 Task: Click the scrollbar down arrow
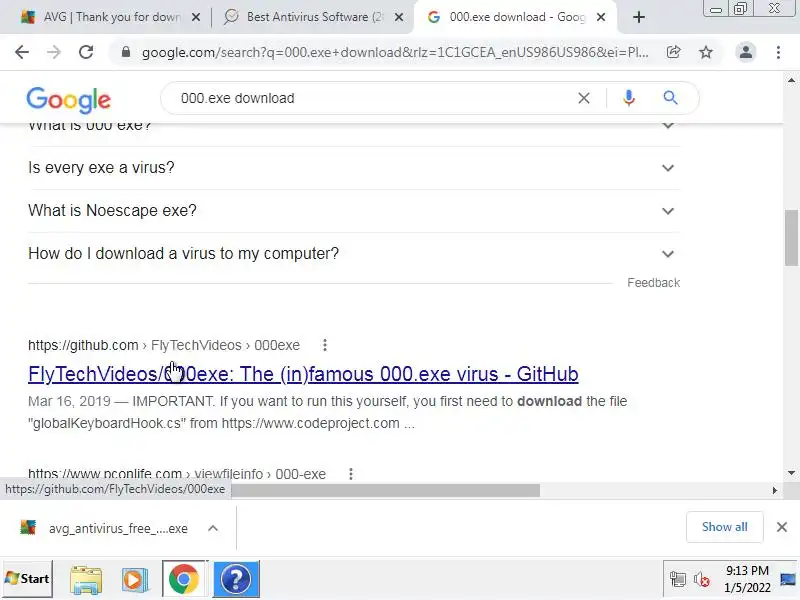791,473
